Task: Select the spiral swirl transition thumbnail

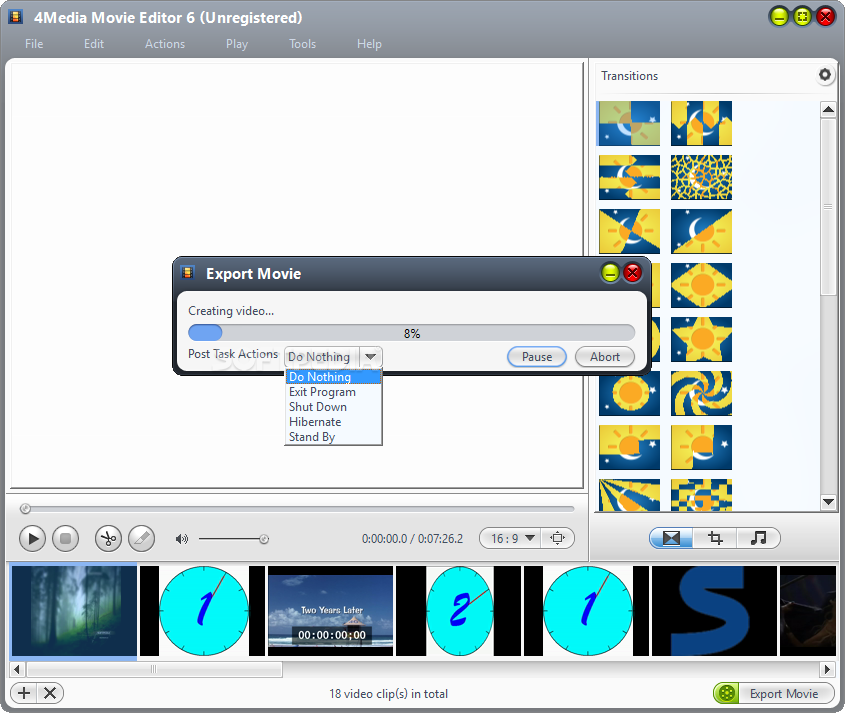Action: point(701,393)
